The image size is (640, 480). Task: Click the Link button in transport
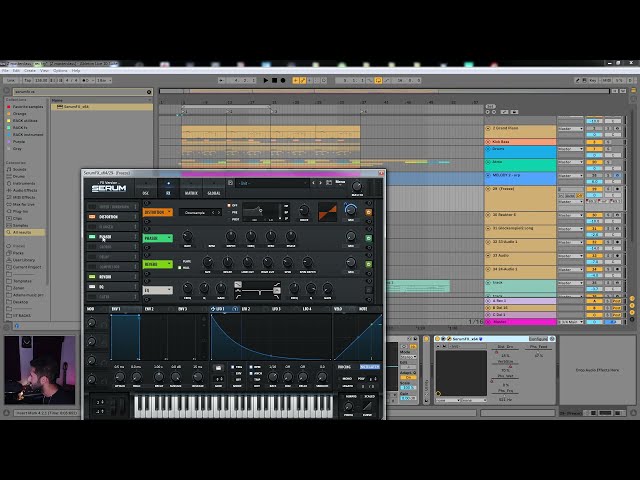click(x=11, y=80)
